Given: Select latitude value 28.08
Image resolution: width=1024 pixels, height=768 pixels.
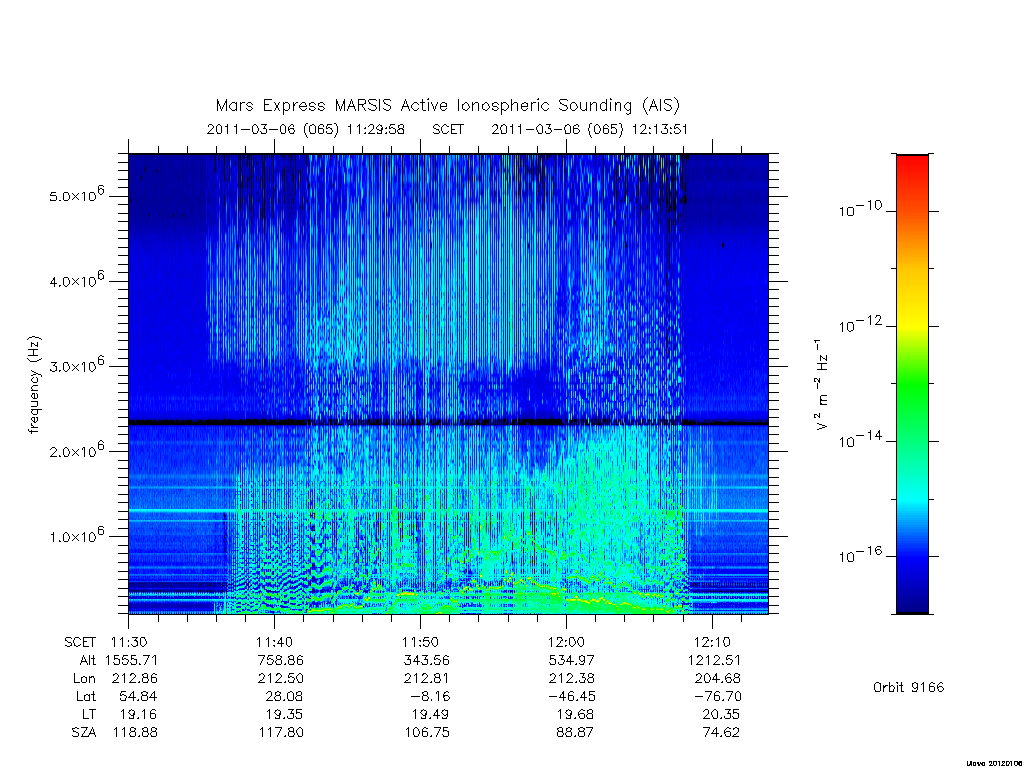Looking at the screenshot, I should click(284, 696).
